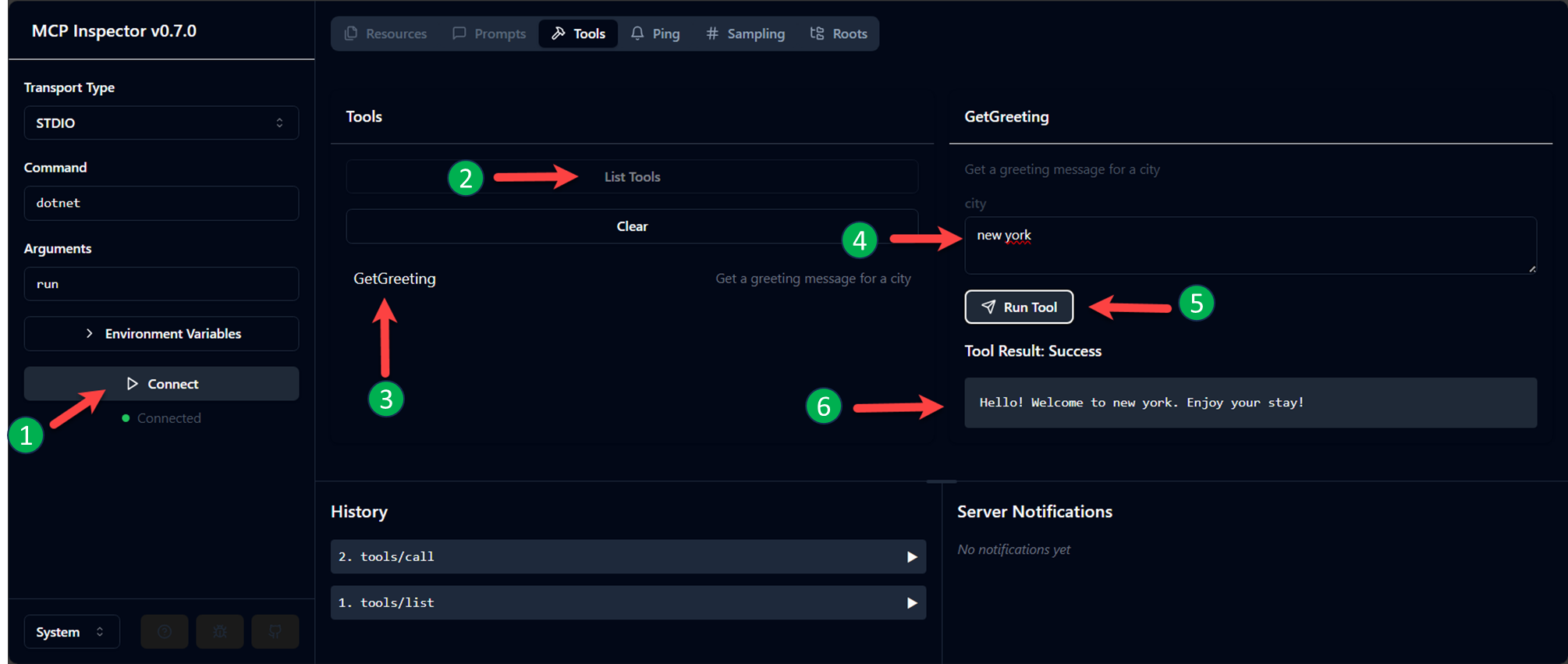Image resolution: width=1568 pixels, height=664 pixels.
Task: Click the play icon on Connect
Action: (x=133, y=384)
